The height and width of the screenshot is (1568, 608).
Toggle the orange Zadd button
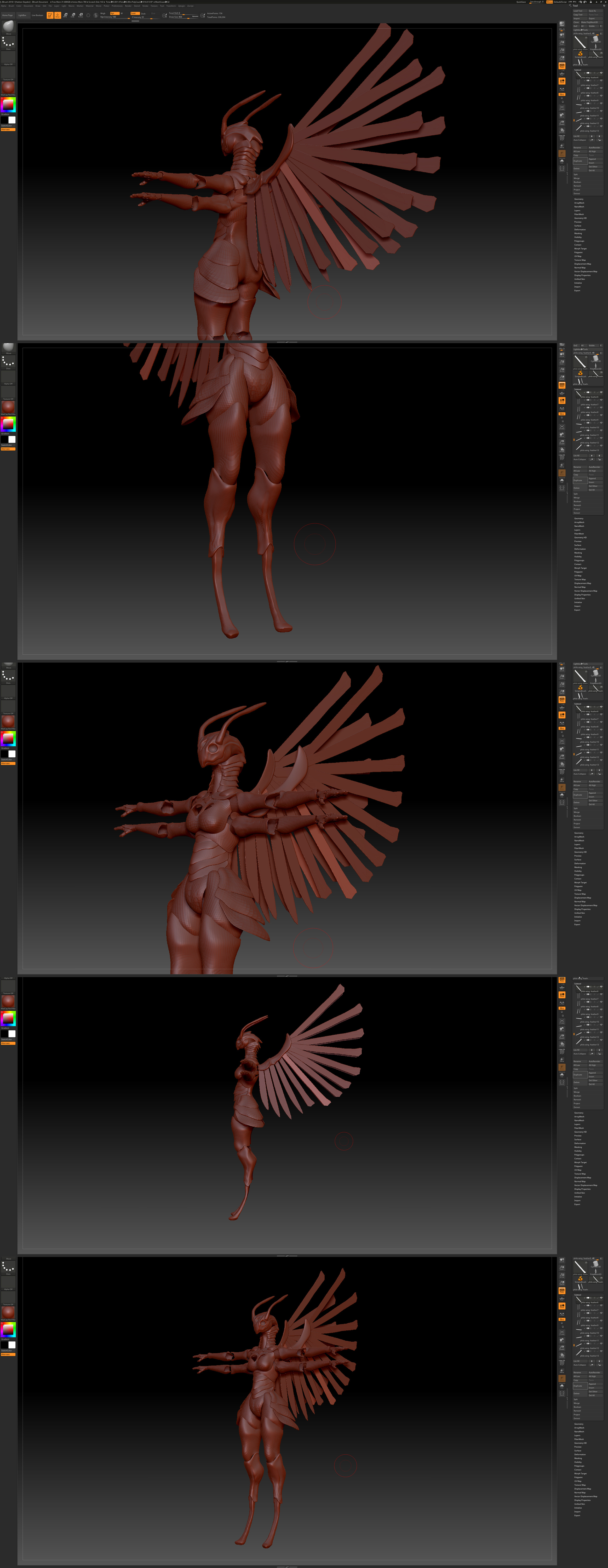(x=135, y=13)
